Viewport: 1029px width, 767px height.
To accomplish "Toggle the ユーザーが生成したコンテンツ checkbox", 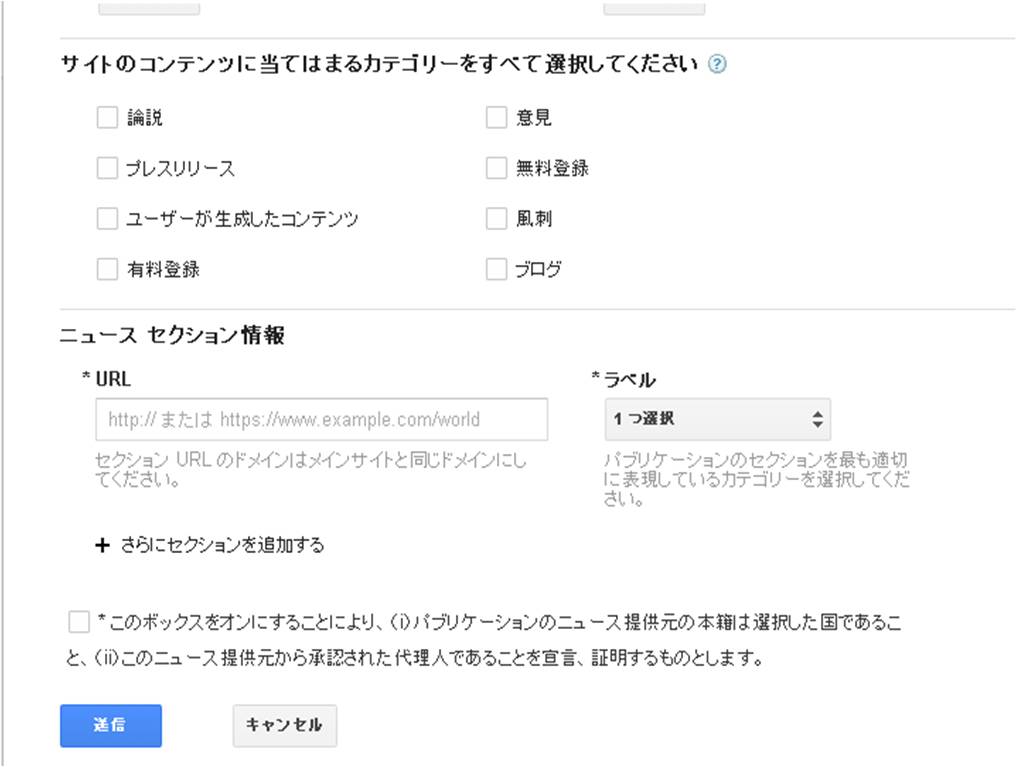I will [107, 219].
